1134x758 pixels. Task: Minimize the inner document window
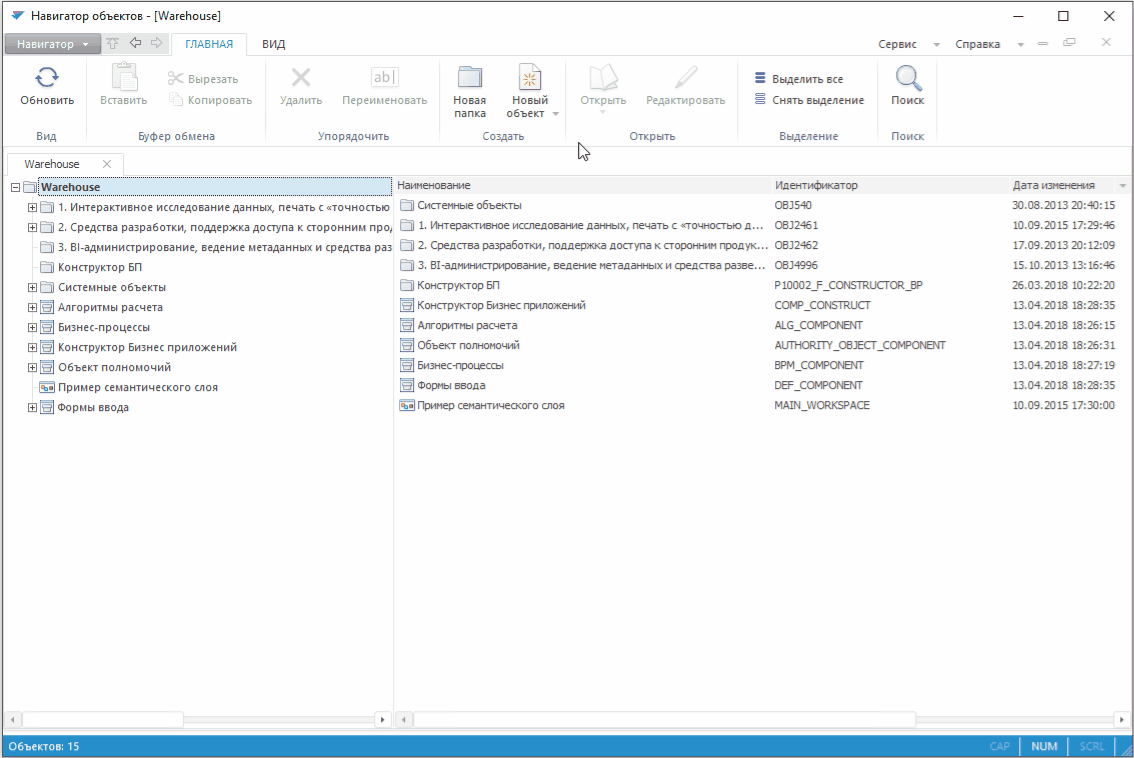click(x=1042, y=43)
